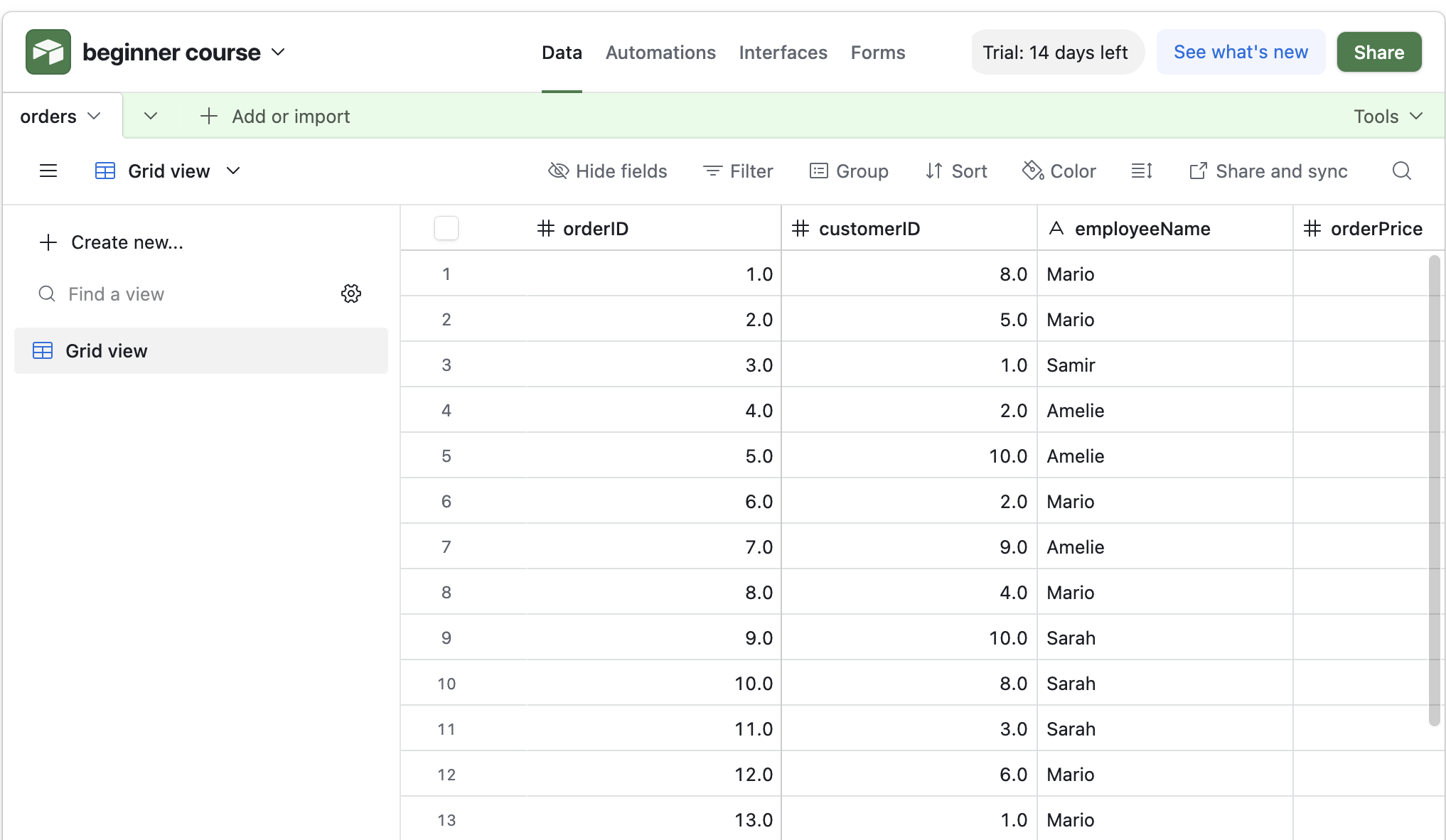Open Share and sync menu

[x=1268, y=171]
